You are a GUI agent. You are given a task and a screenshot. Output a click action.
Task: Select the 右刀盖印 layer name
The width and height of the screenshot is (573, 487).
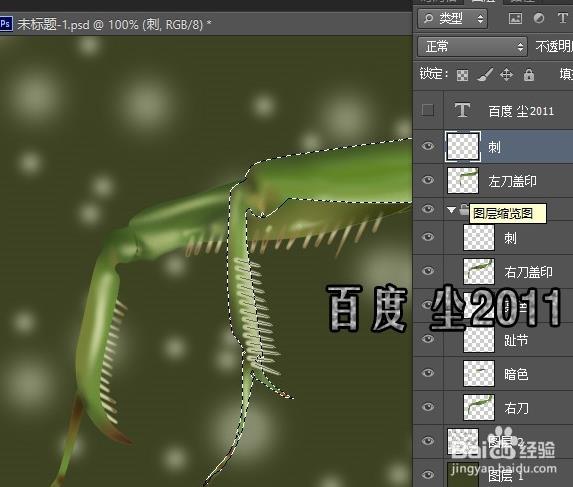coord(528,272)
